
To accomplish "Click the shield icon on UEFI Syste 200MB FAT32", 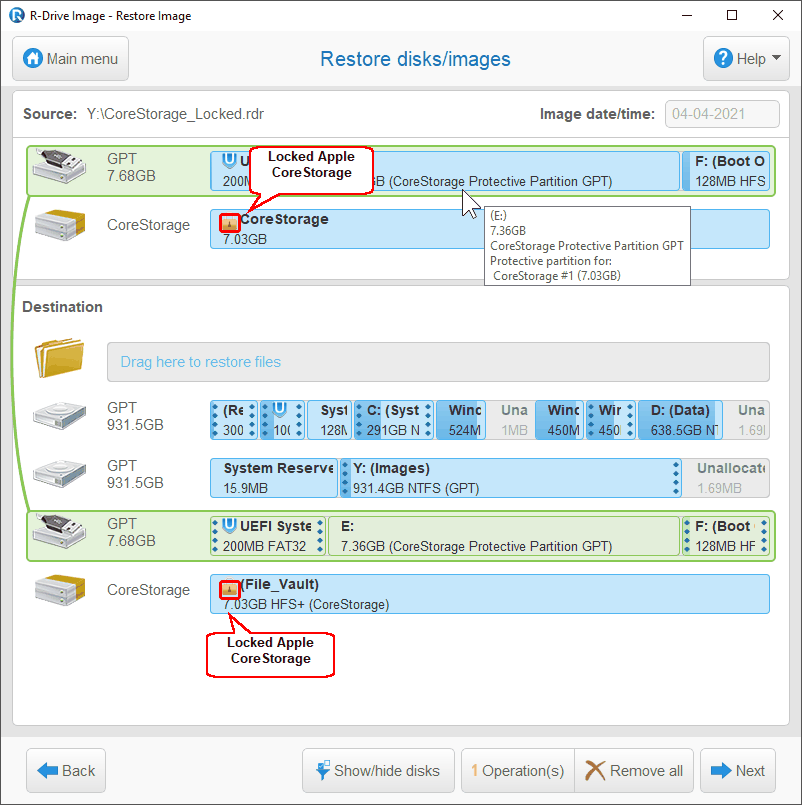I will [x=230, y=525].
